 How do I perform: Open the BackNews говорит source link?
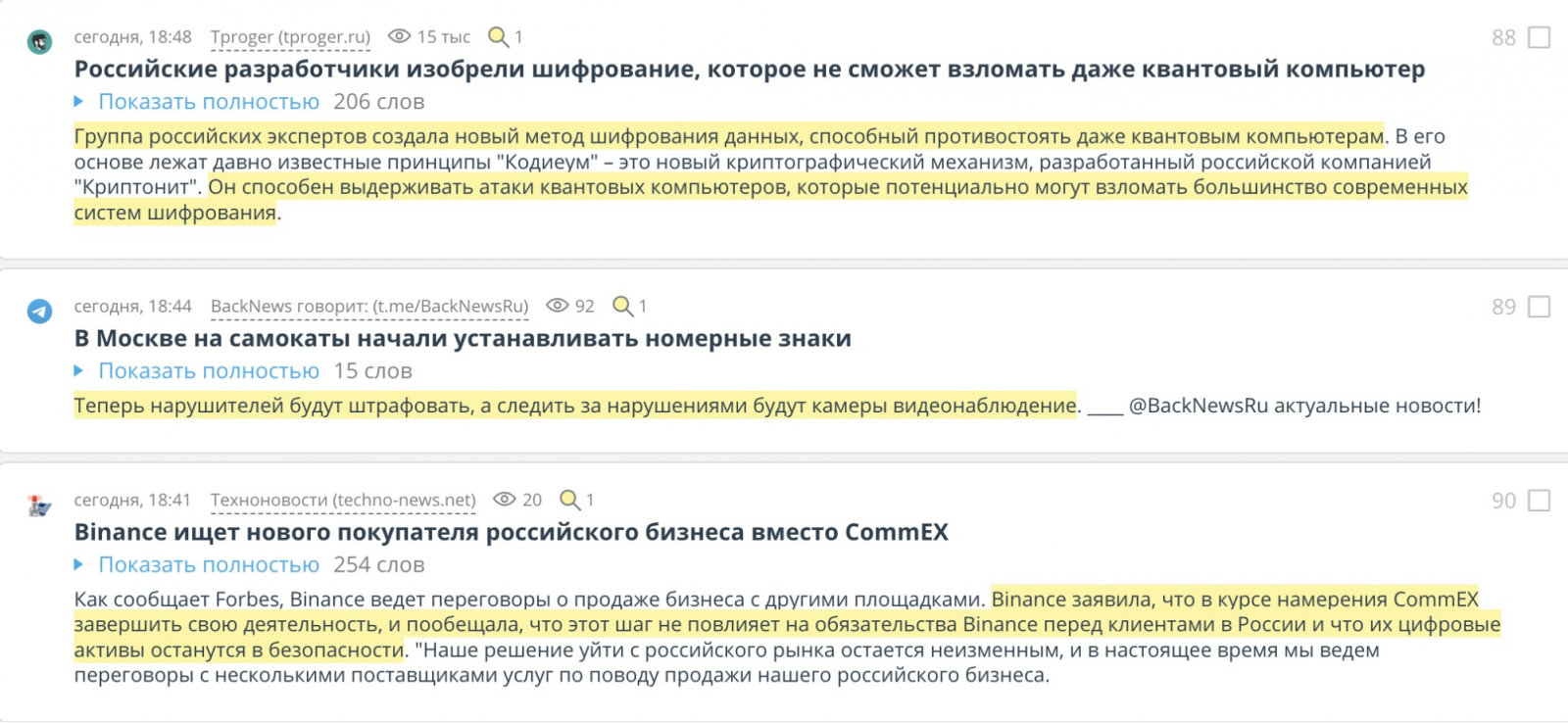coord(369,307)
